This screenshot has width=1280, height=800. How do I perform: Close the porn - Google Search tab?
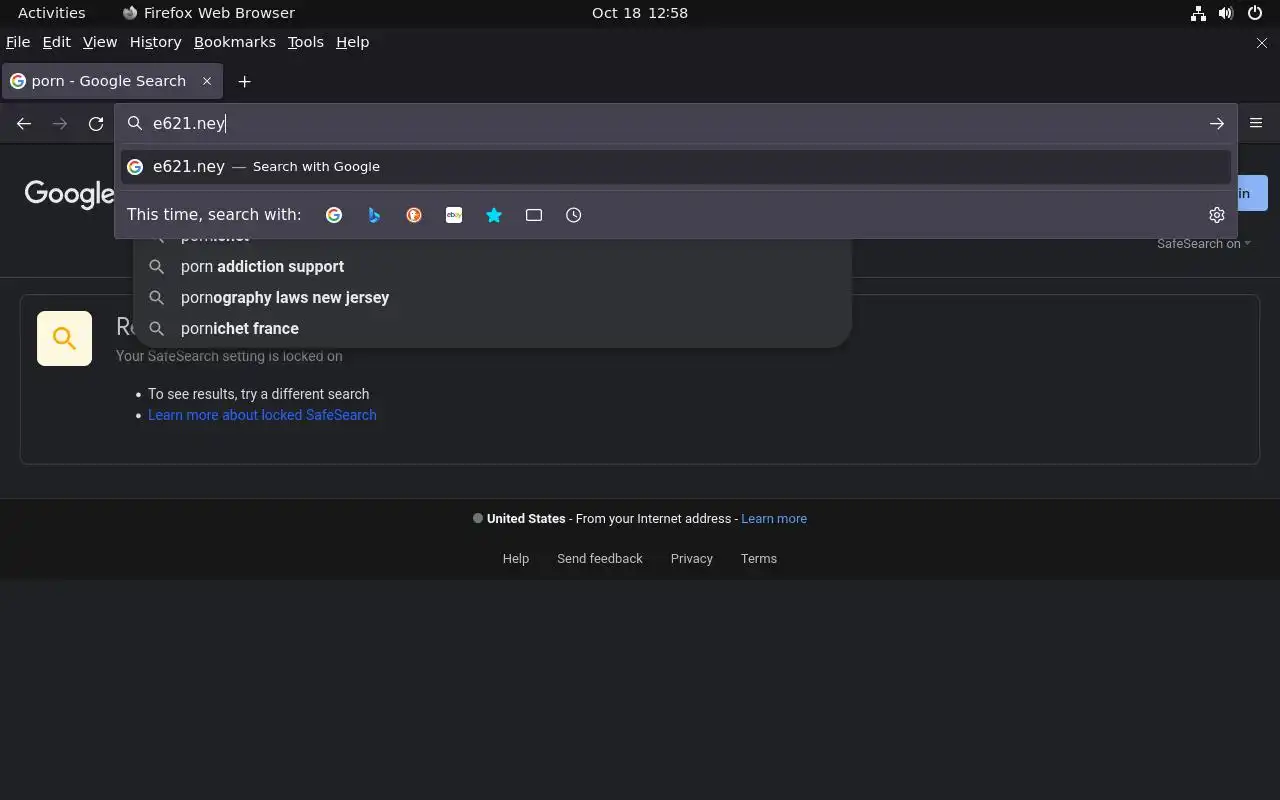click(x=207, y=81)
